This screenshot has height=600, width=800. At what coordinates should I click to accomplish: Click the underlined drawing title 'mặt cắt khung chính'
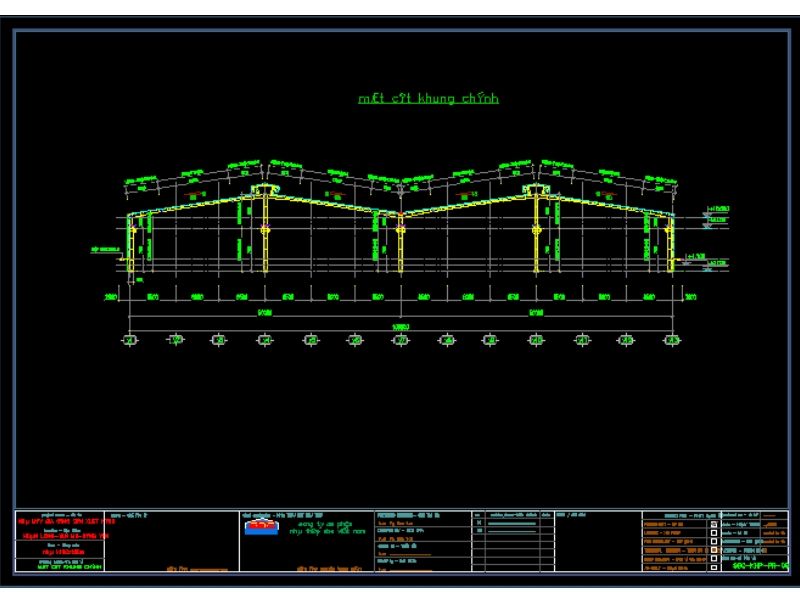[x=428, y=98]
